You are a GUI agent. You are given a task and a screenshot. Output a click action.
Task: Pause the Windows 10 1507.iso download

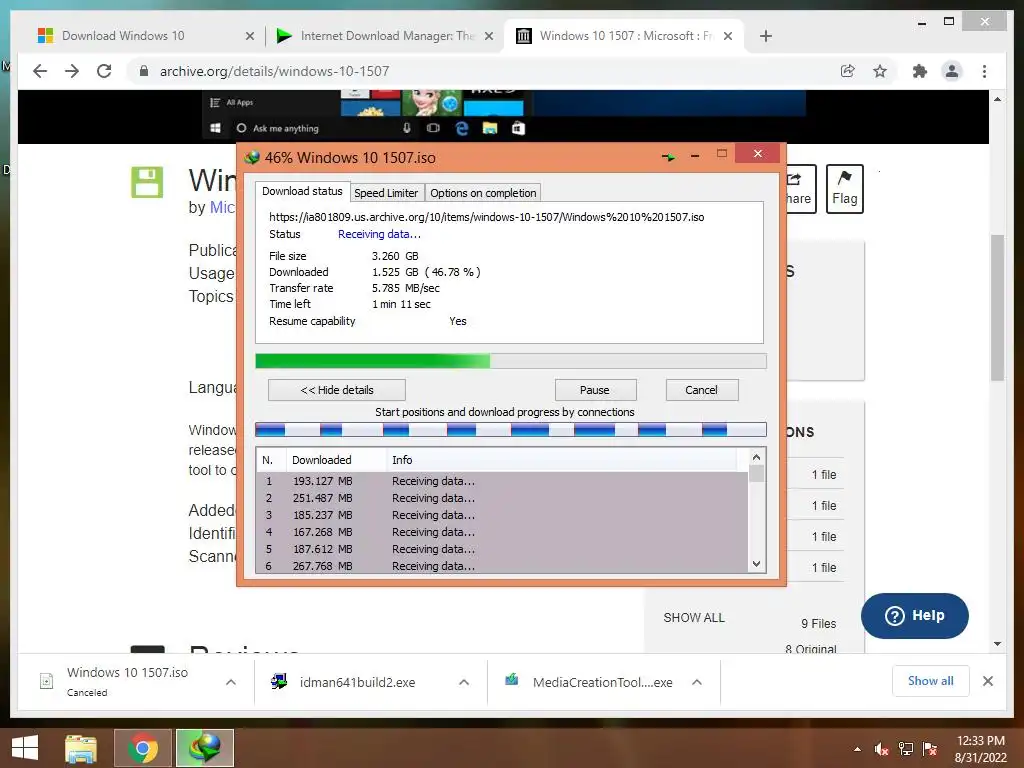click(x=595, y=390)
